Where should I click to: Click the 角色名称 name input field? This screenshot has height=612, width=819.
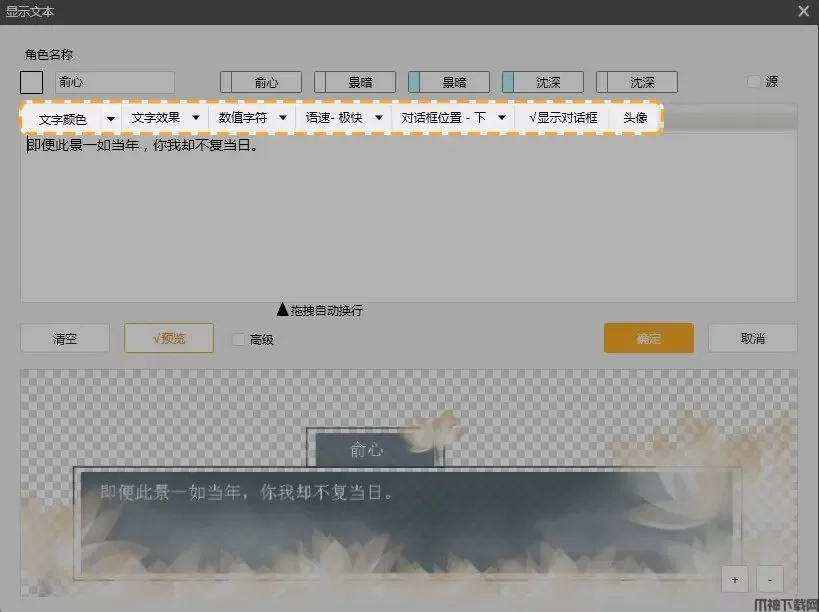(x=114, y=83)
